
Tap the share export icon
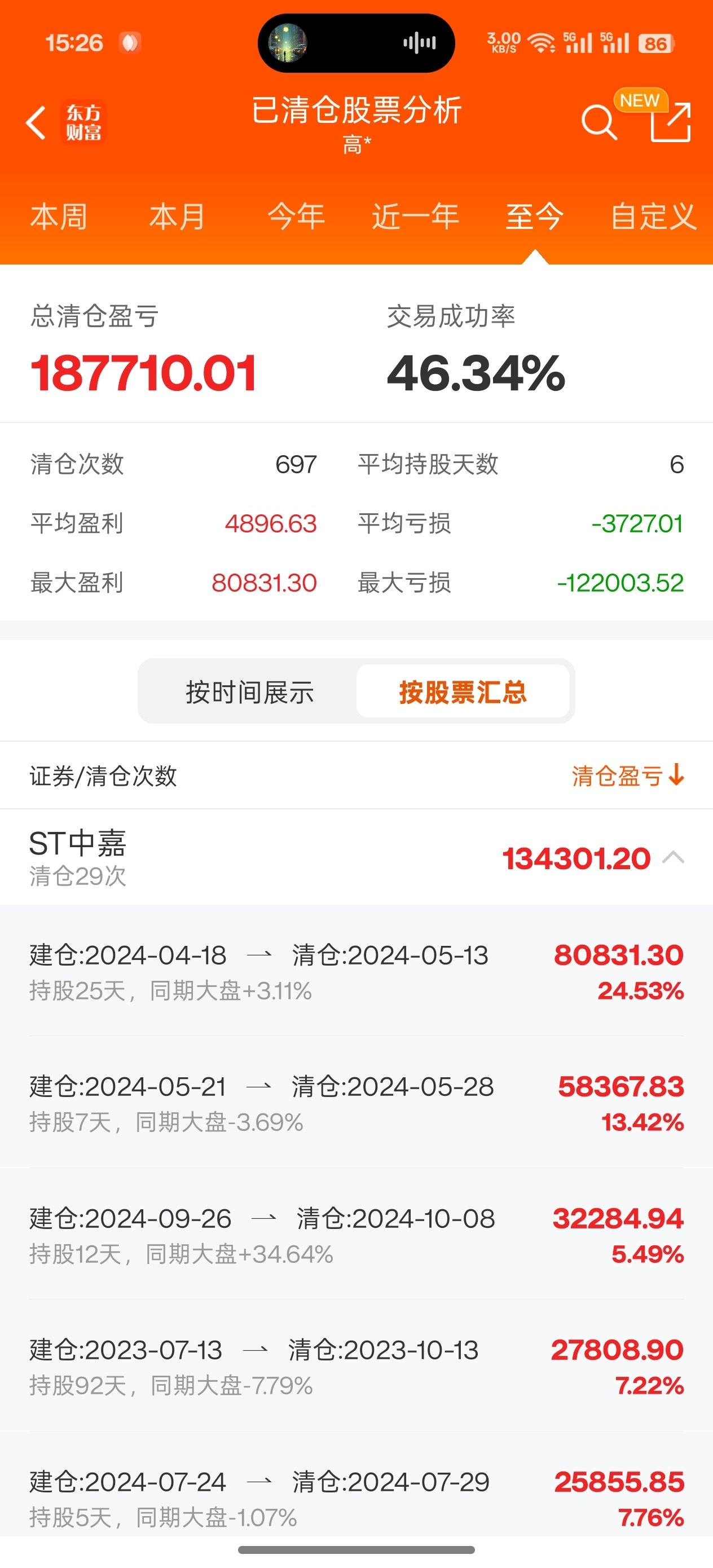(x=670, y=124)
